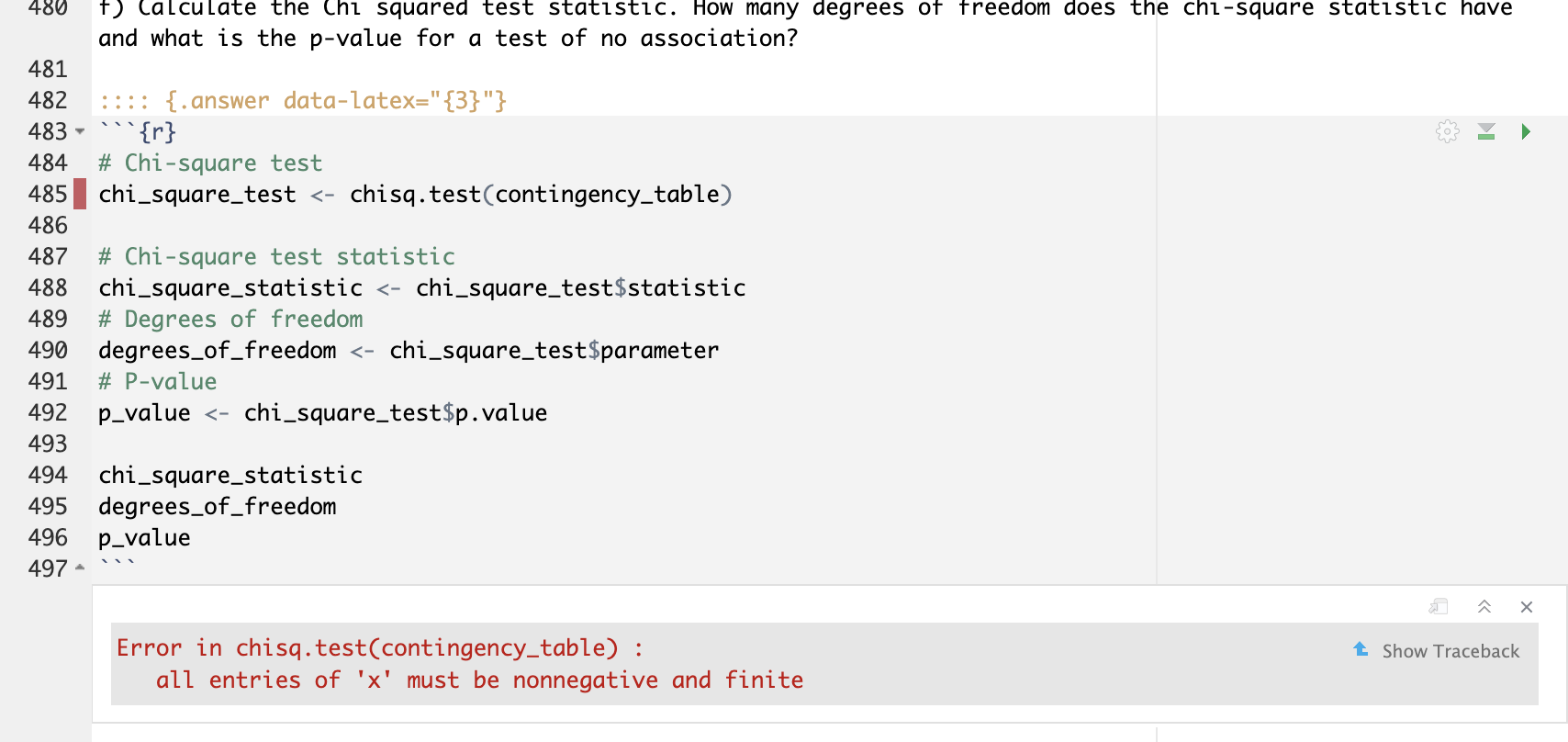1568x742 pixels.
Task: Click the answer div text on line 482
Action: click(303, 100)
